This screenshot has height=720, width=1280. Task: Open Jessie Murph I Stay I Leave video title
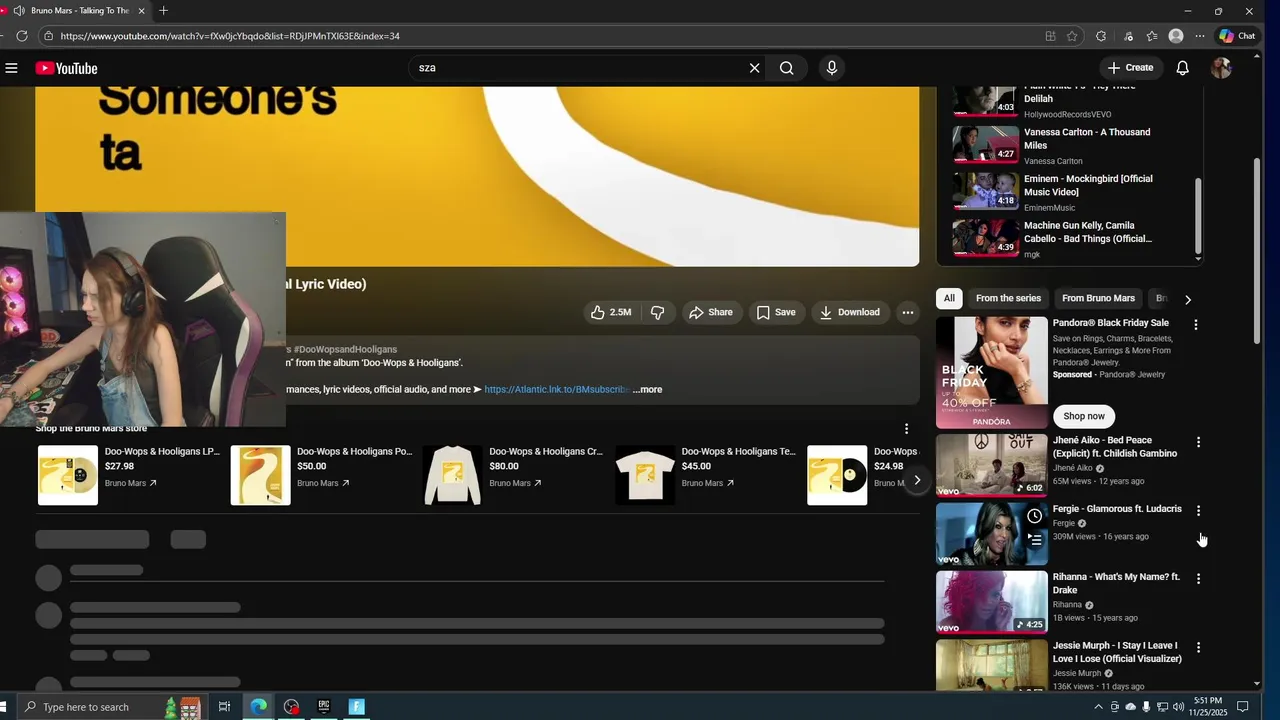1116,652
